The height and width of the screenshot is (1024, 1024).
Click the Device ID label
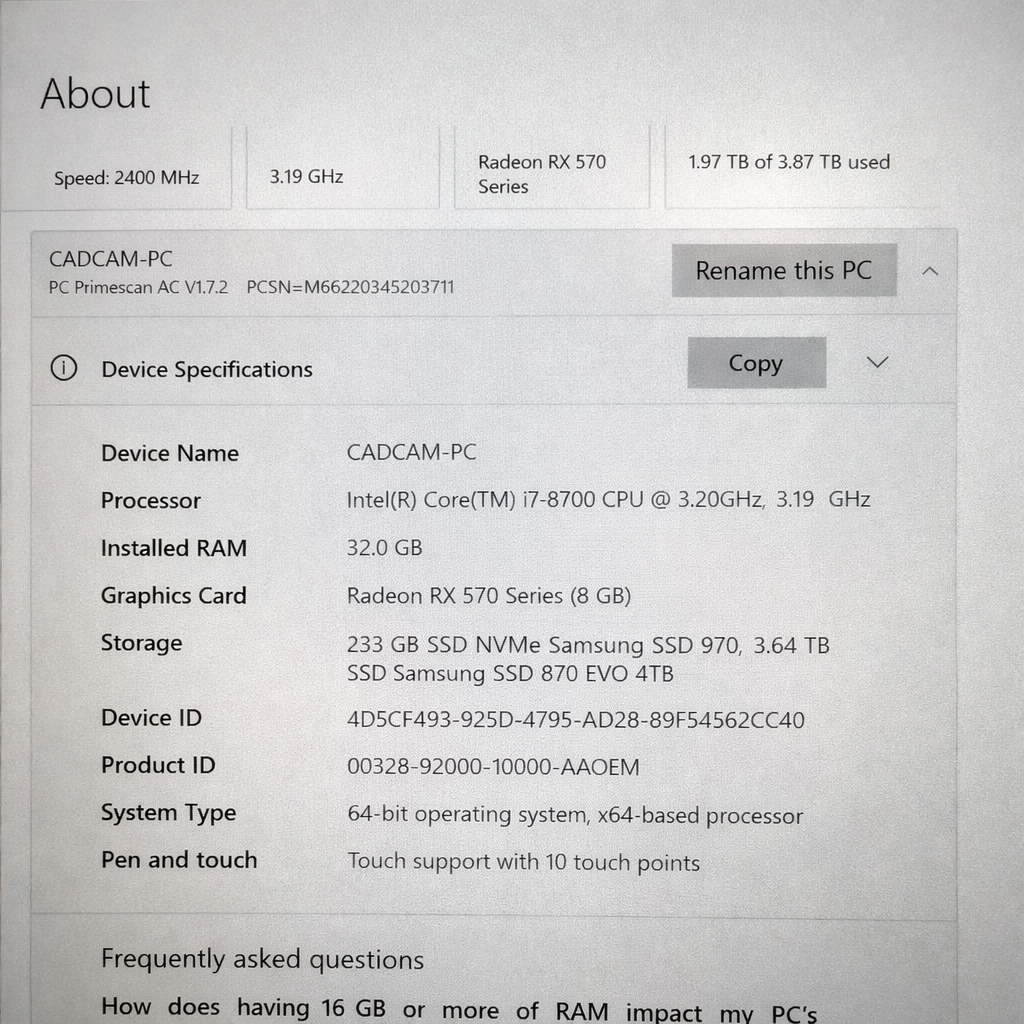pyautogui.click(x=152, y=718)
